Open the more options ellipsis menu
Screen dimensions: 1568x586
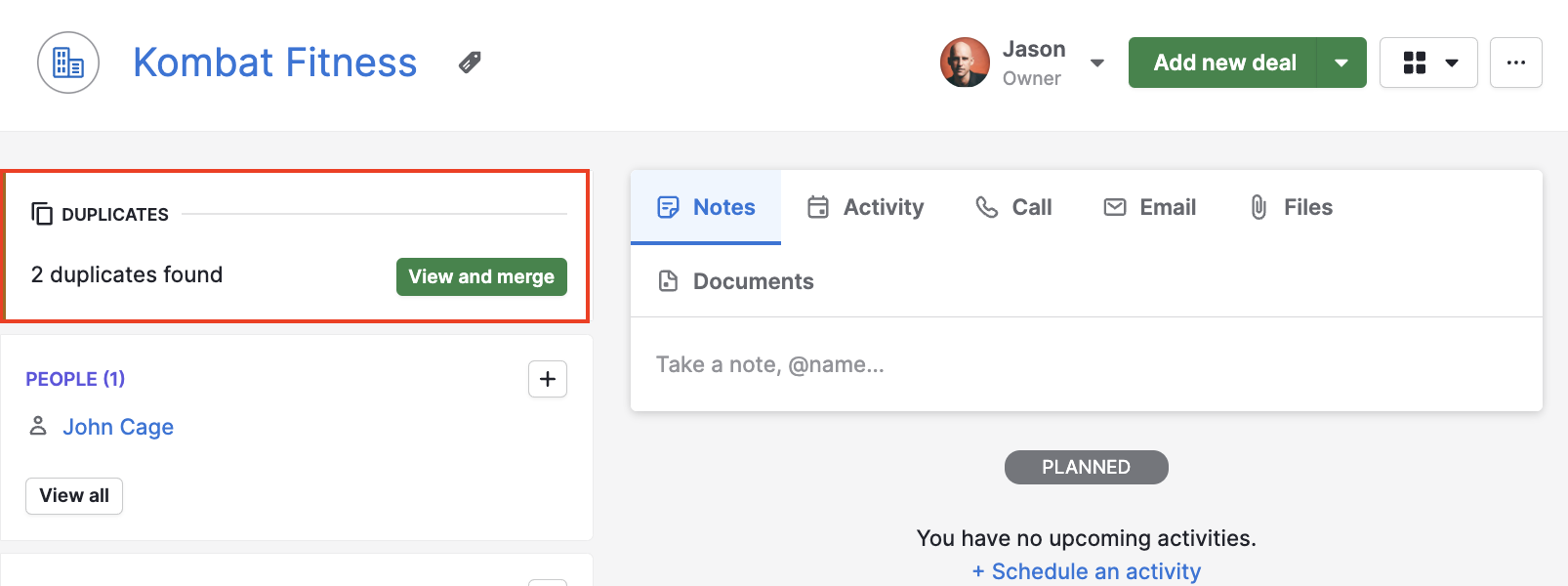click(1516, 63)
